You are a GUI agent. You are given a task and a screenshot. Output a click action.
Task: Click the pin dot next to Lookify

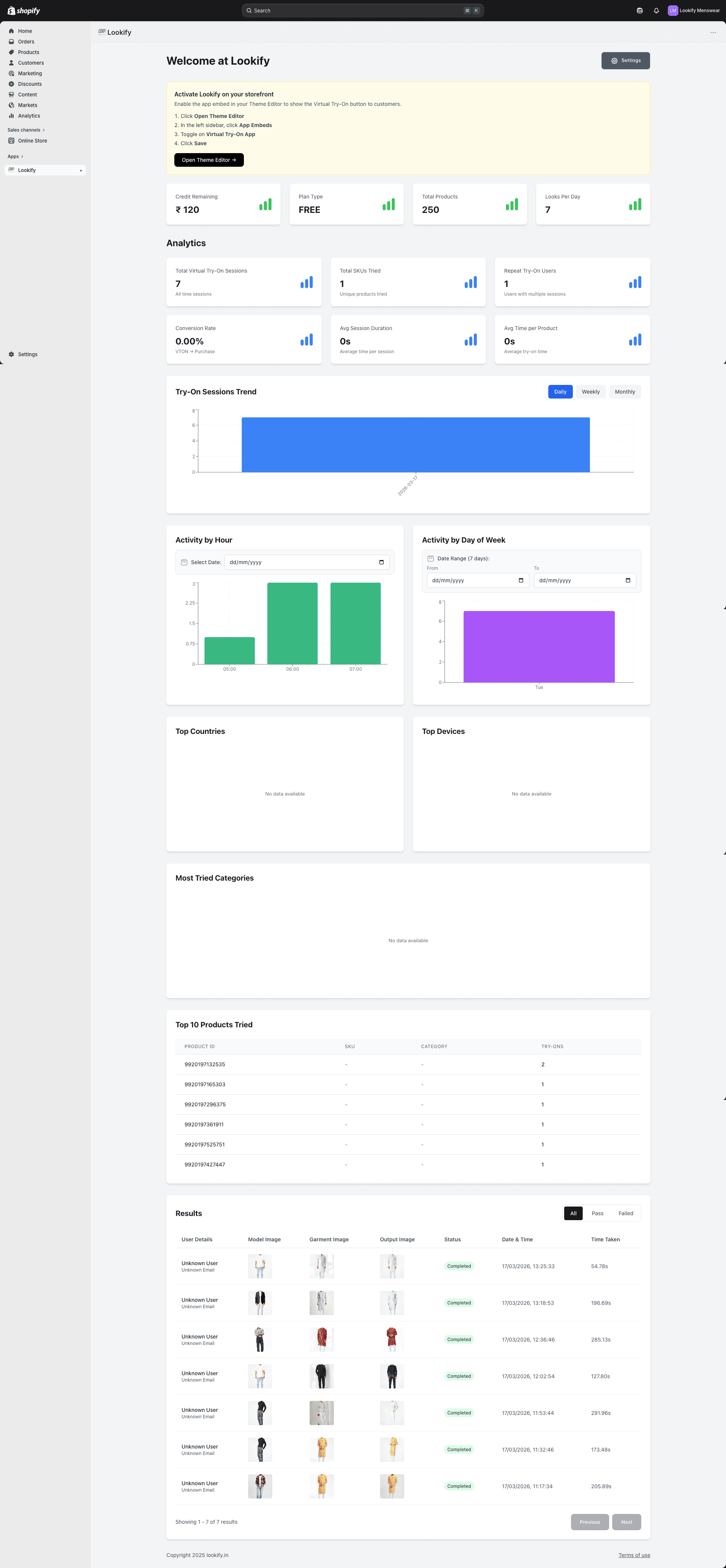pyautogui.click(x=80, y=171)
